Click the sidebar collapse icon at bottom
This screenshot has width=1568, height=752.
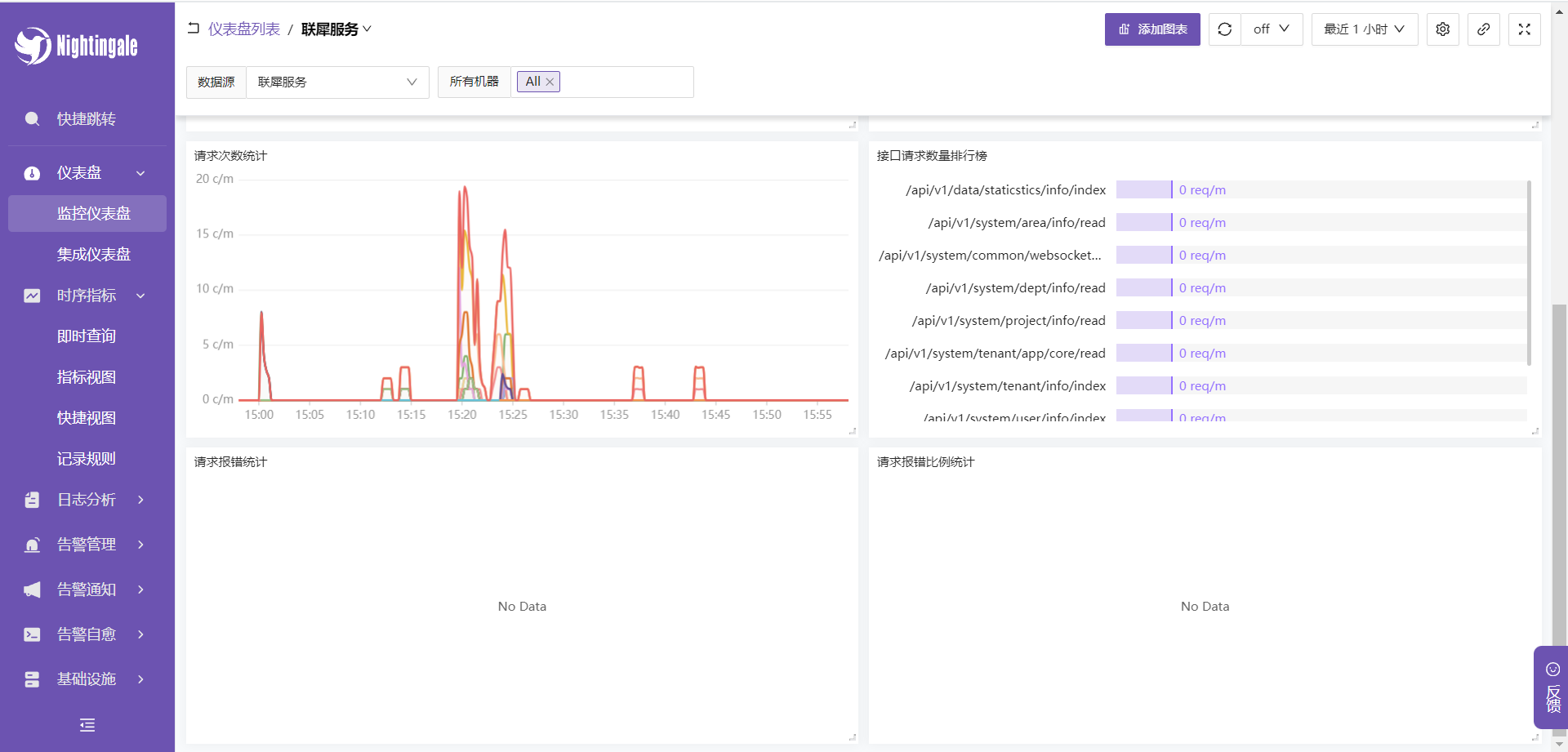87,725
